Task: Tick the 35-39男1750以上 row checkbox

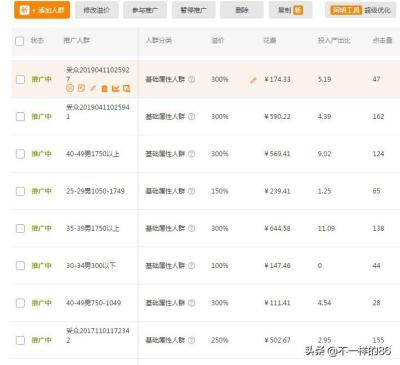Action: (x=20, y=229)
